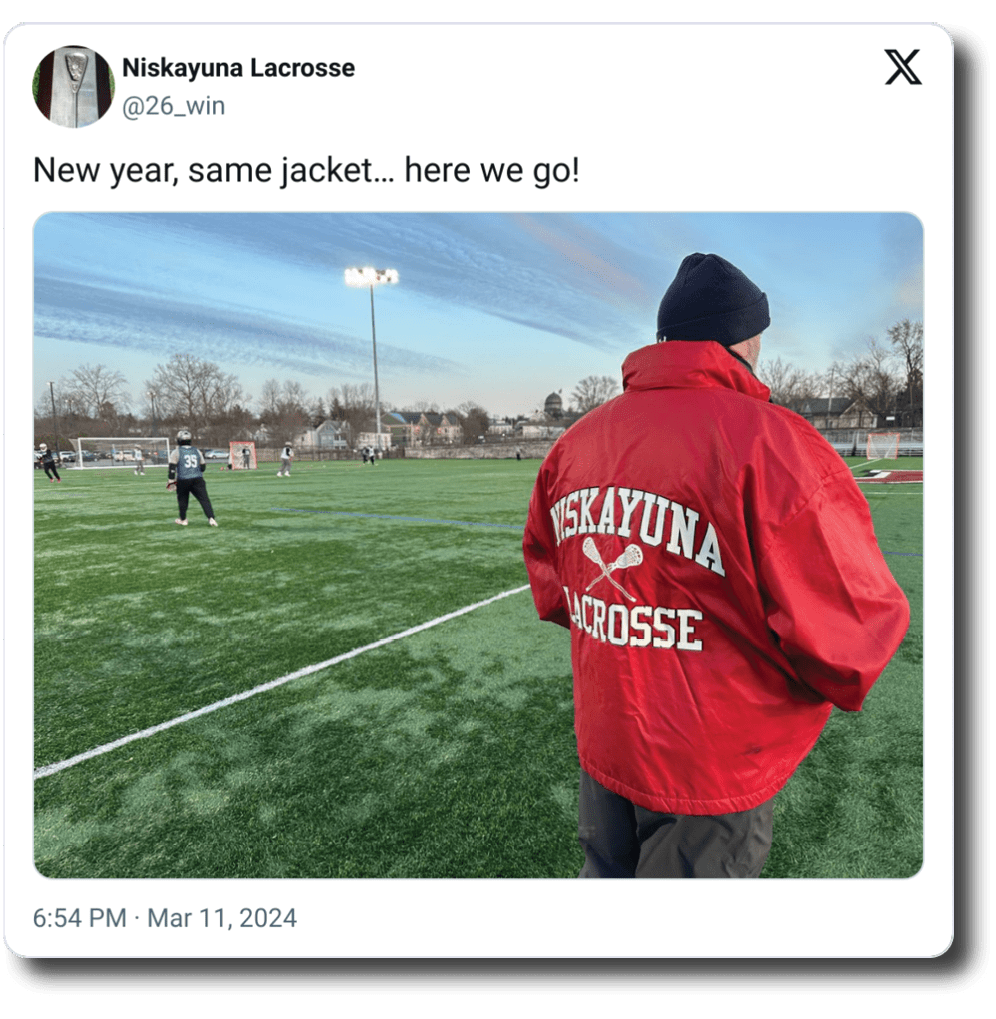Click the white sideline stripe on turf
The width and height of the screenshot is (996, 1019).
pos(282,681)
